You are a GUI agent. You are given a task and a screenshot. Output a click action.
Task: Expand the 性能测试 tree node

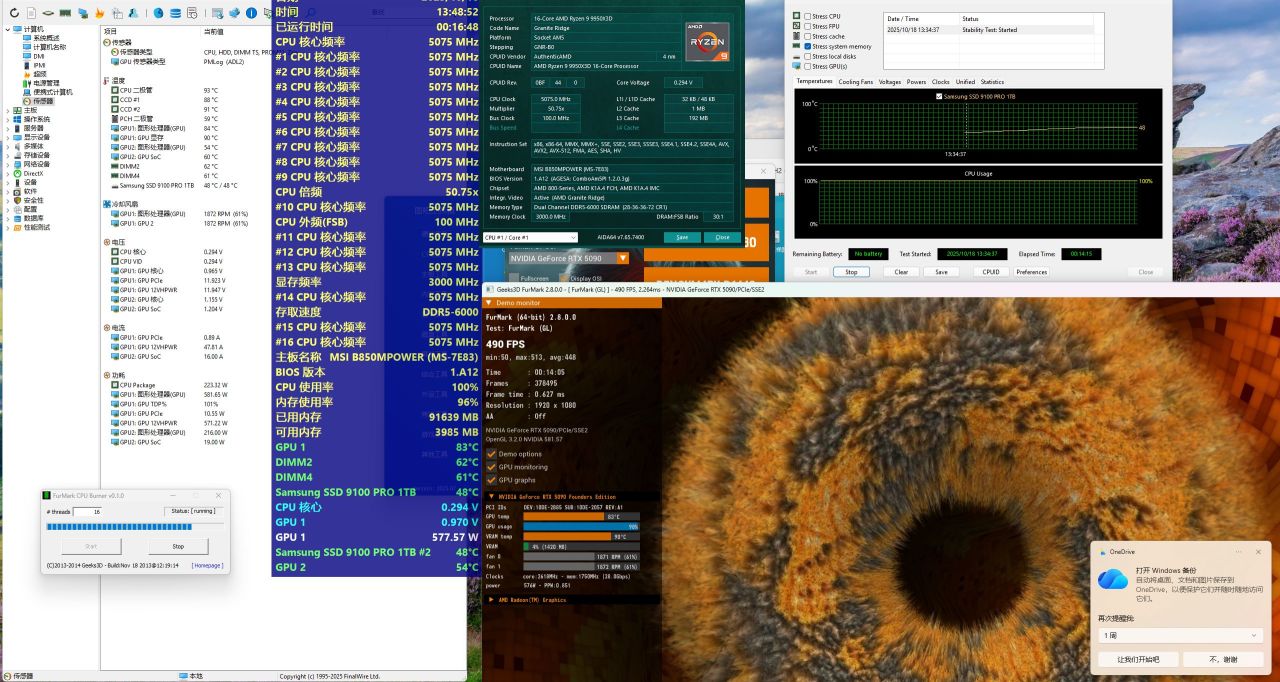(6, 227)
